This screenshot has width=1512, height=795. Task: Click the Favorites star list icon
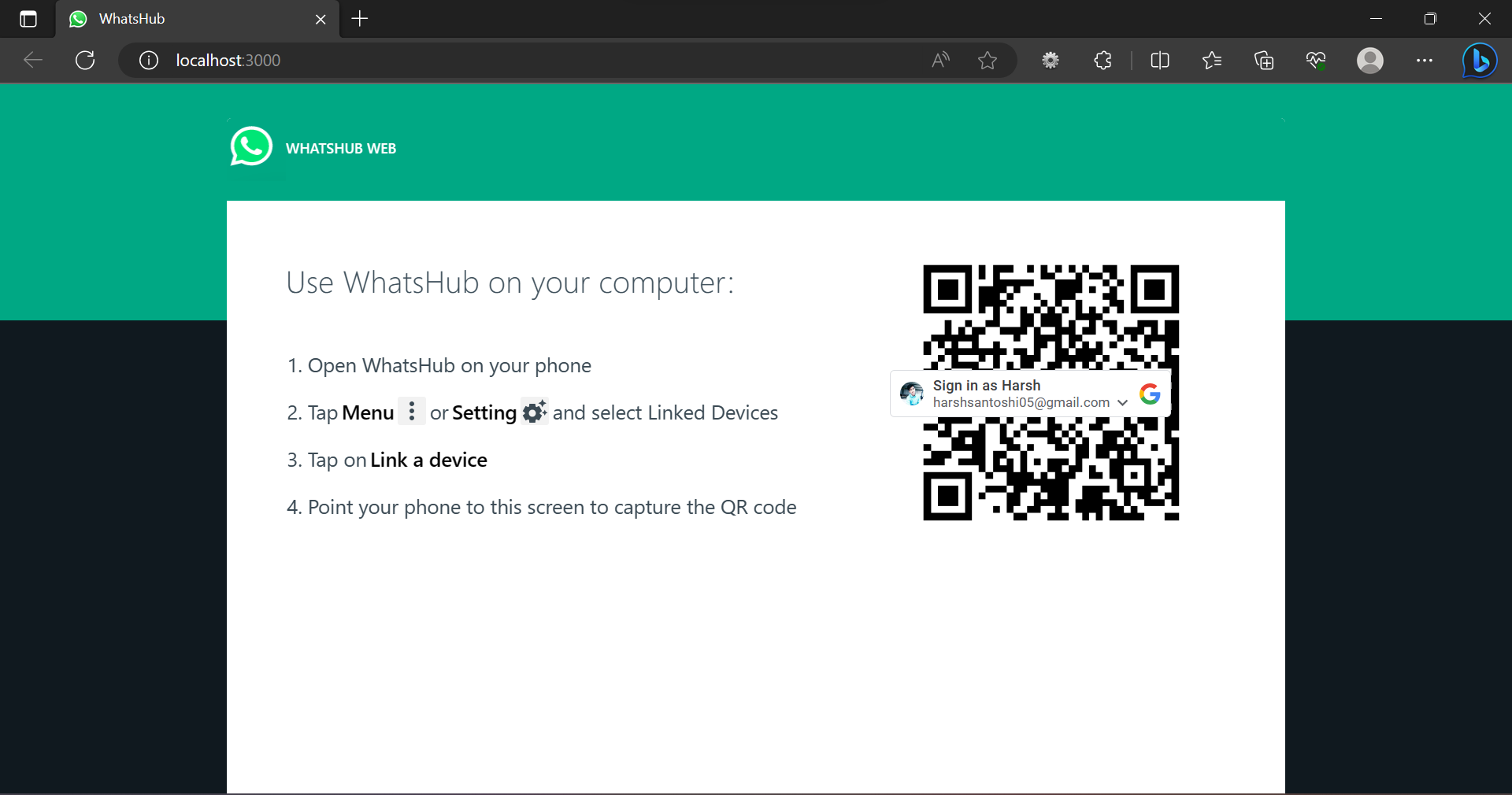[x=1212, y=61]
